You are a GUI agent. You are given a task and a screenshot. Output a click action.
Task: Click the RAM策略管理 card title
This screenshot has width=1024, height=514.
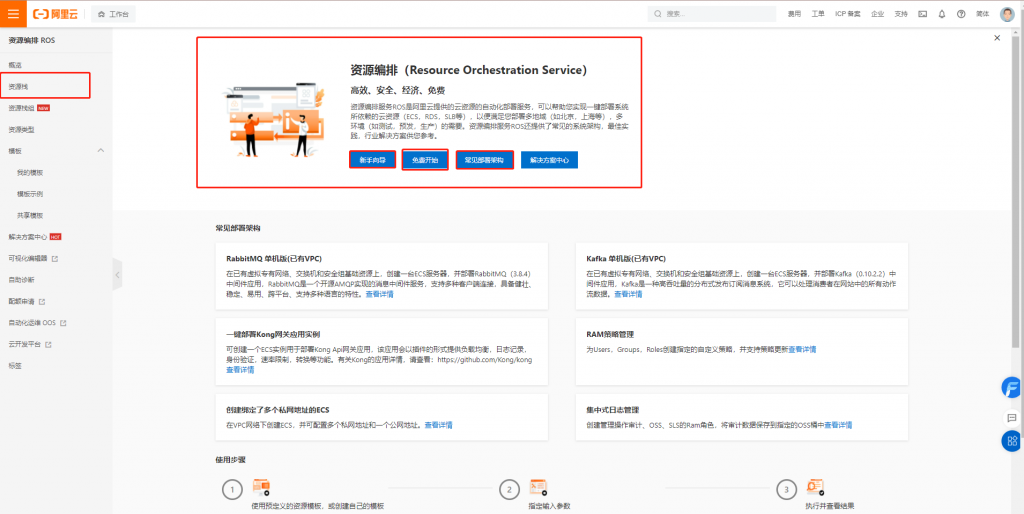click(610, 334)
